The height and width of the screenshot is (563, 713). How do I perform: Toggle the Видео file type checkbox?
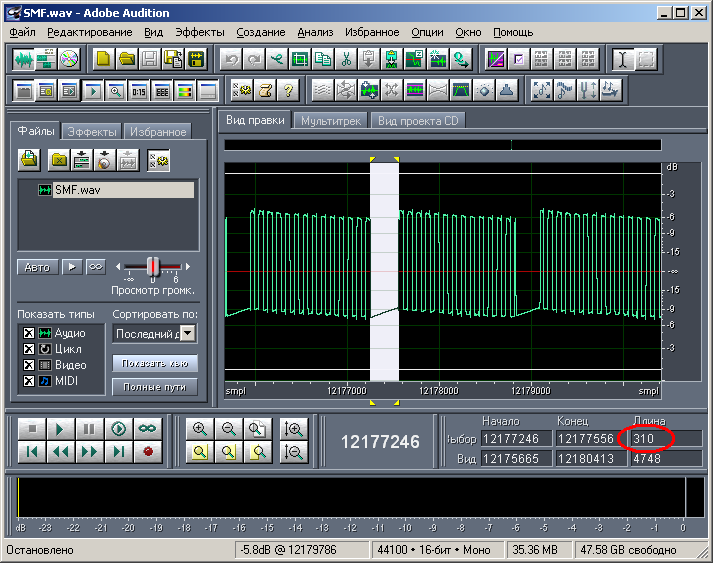29,365
